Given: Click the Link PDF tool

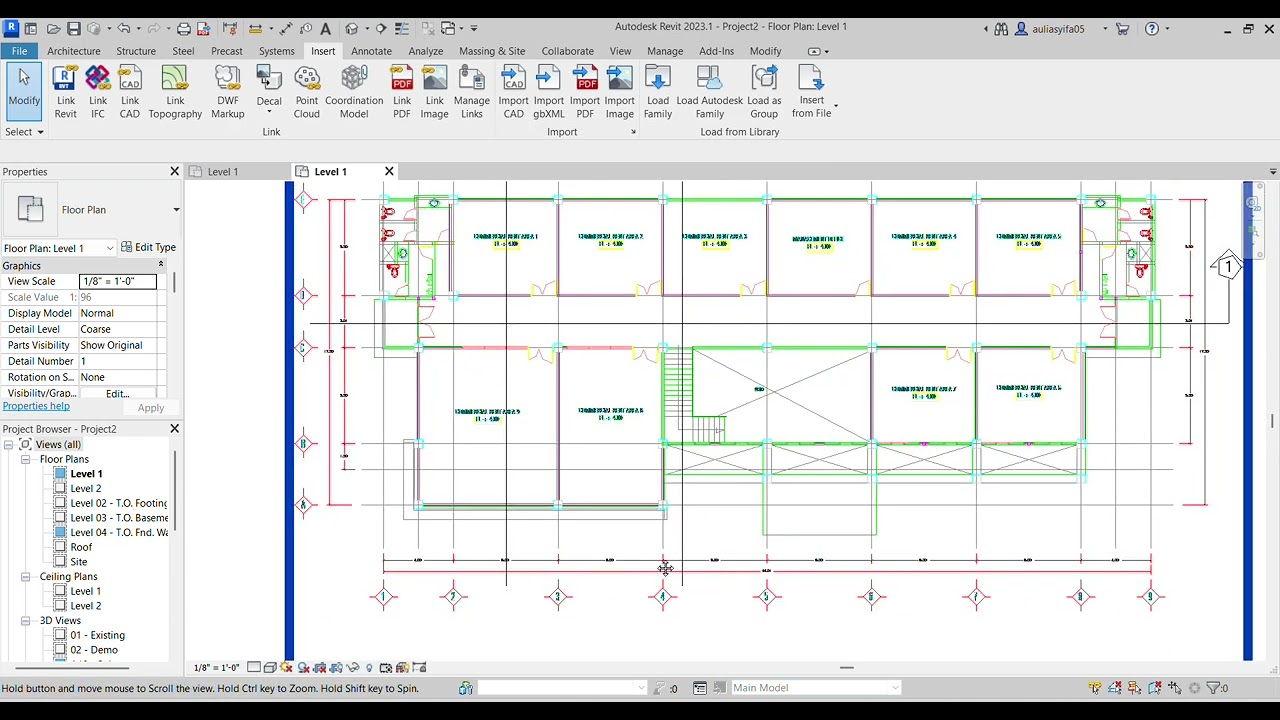Looking at the screenshot, I should tap(402, 92).
